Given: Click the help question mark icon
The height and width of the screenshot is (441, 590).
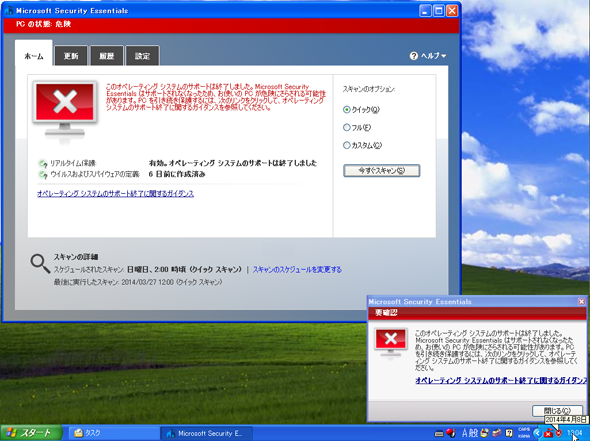Looking at the screenshot, I should click(414, 56).
